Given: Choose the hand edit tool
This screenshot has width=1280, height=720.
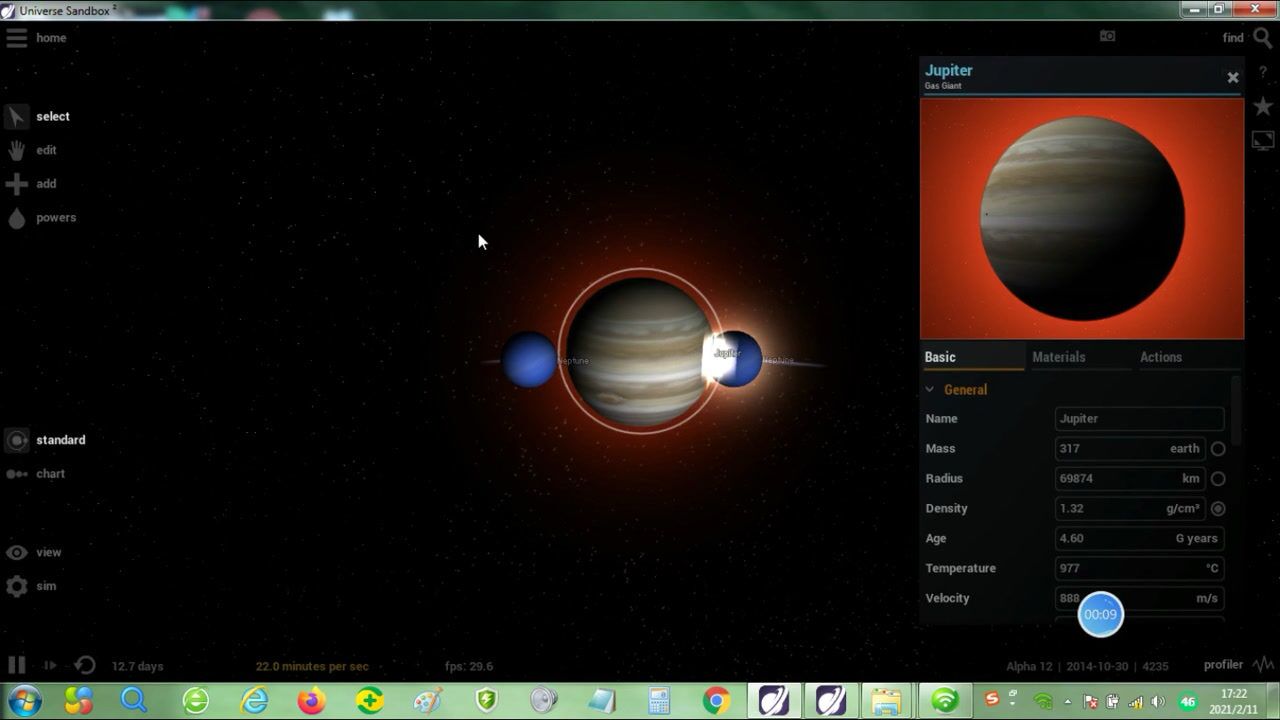Looking at the screenshot, I should 16,150.
